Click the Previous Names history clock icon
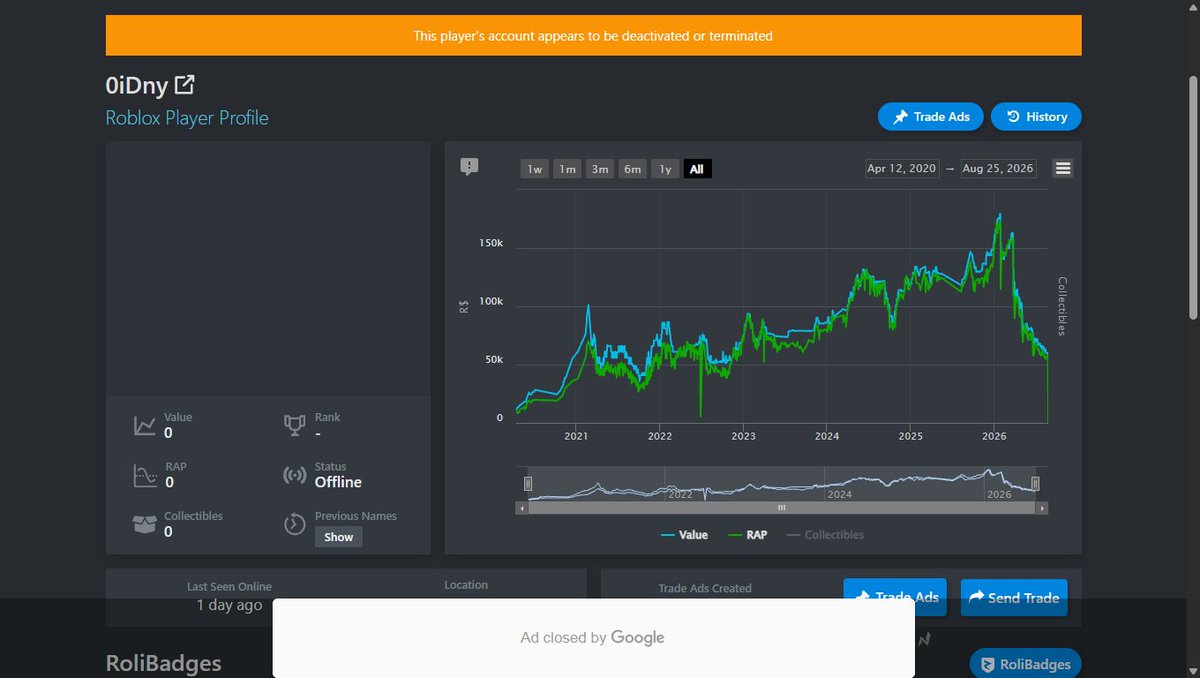Screen dimensions: 1200x678 (x=294, y=524)
